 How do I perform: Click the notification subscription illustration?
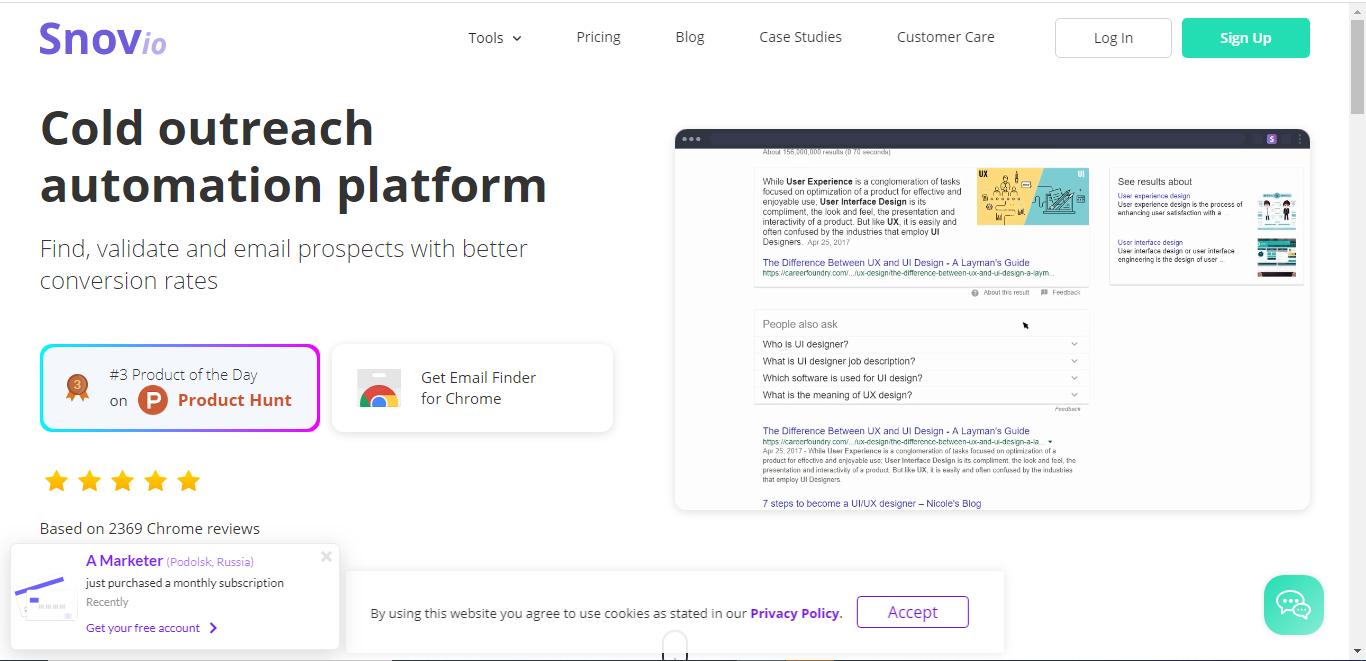(x=45, y=598)
